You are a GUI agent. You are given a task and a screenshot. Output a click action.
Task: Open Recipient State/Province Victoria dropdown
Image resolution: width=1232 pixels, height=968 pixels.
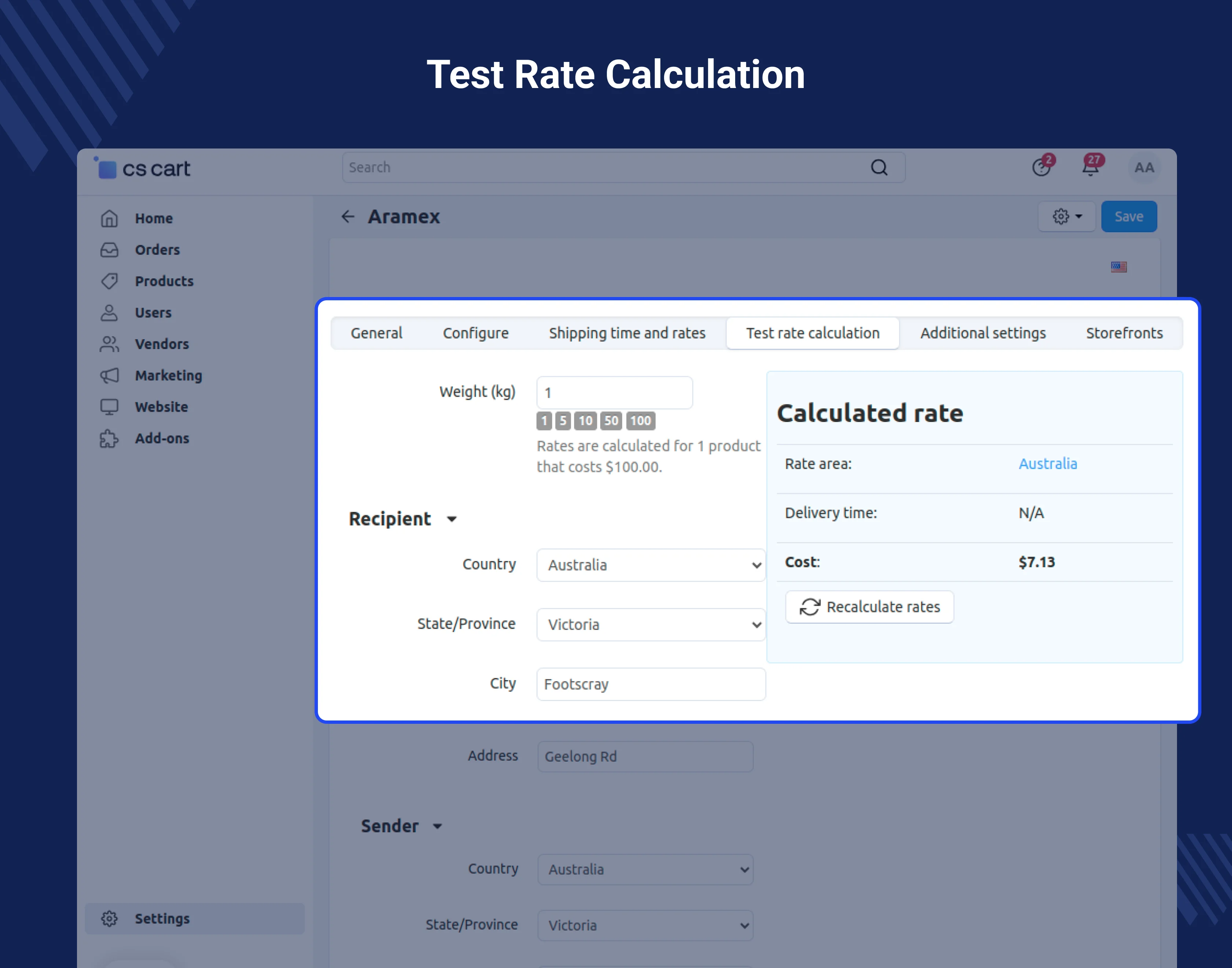click(650, 624)
